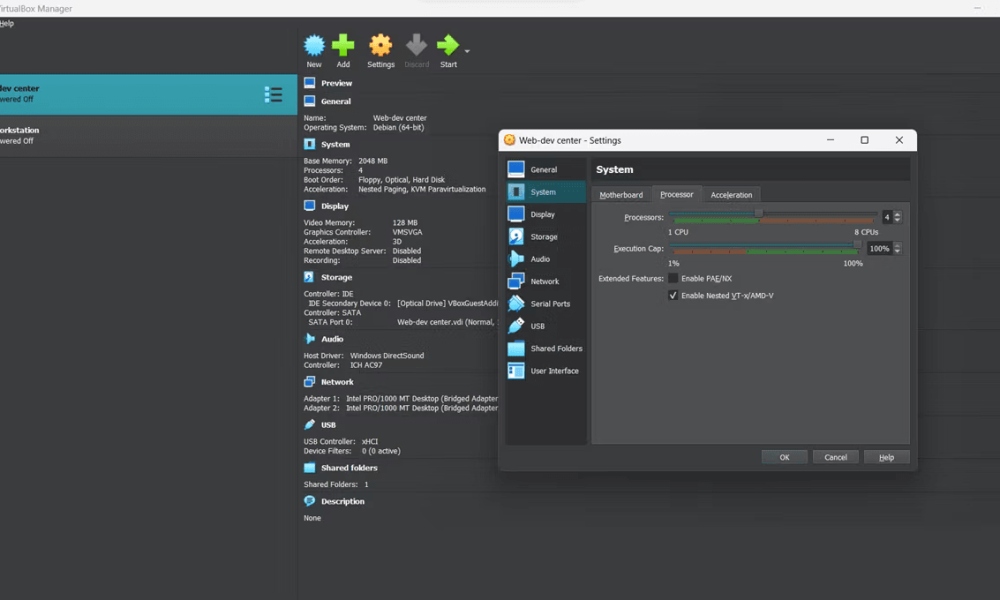This screenshot has height=600, width=1000.
Task: Open Network category in Settings dialog sidebar
Action: pyautogui.click(x=546, y=281)
